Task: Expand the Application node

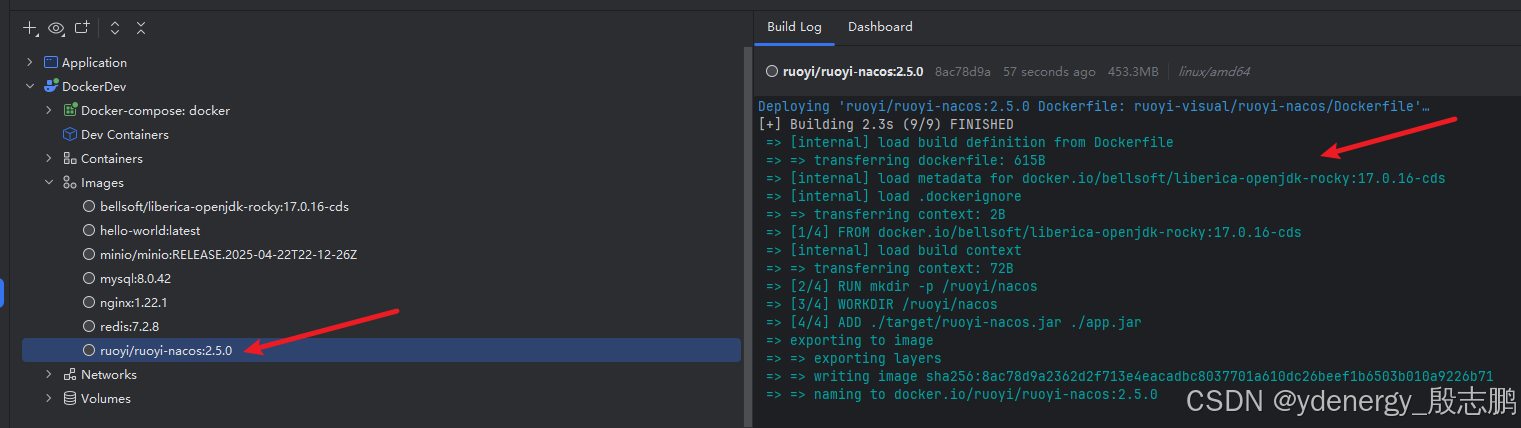Action: 30,62
